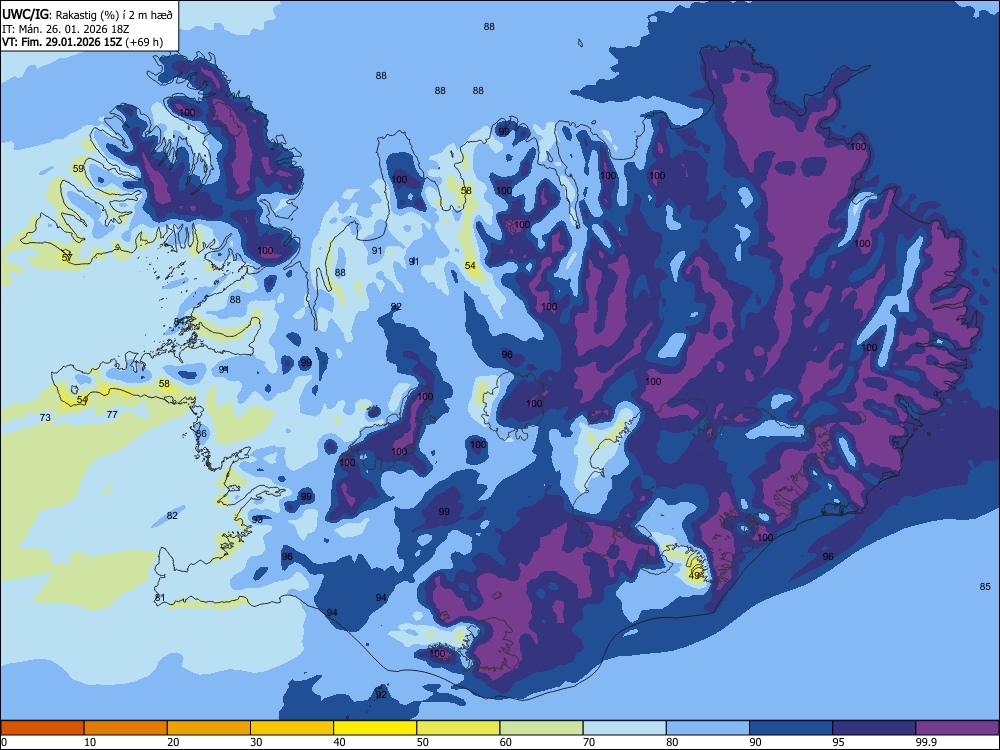Select the value 81 on Reykjanes coast
Viewport: 1000px width, 750px height.
(159, 598)
